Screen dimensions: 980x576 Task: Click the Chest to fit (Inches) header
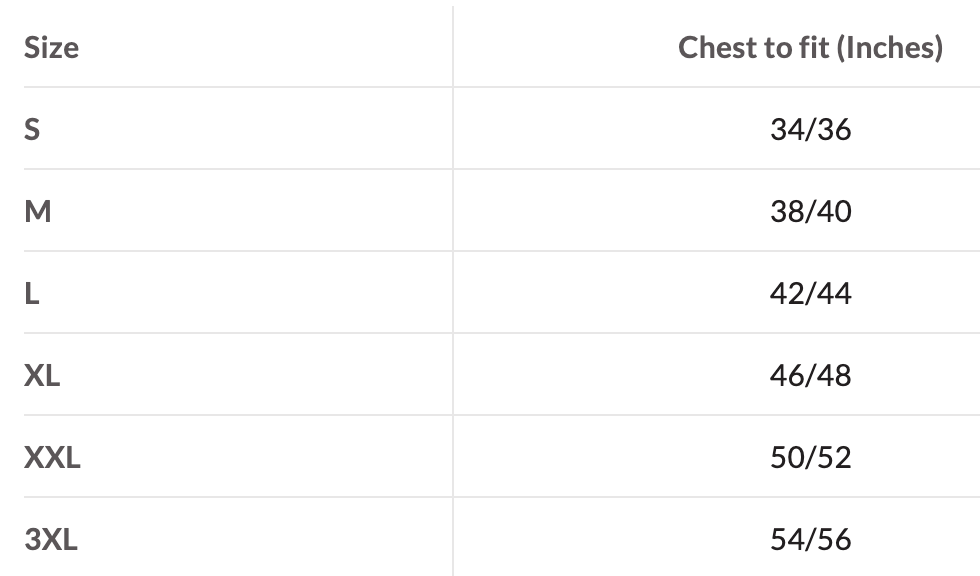(x=810, y=47)
